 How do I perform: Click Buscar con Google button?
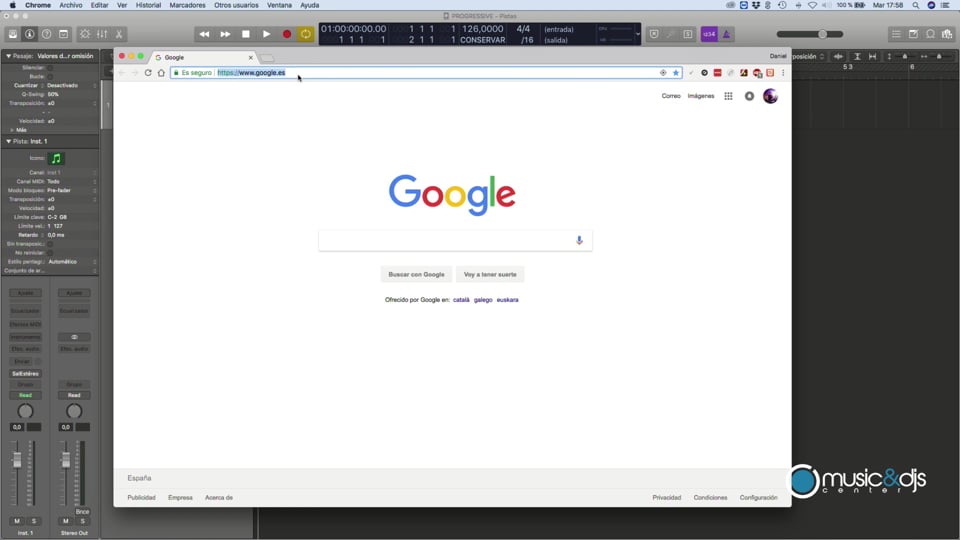tap(416, 274)
